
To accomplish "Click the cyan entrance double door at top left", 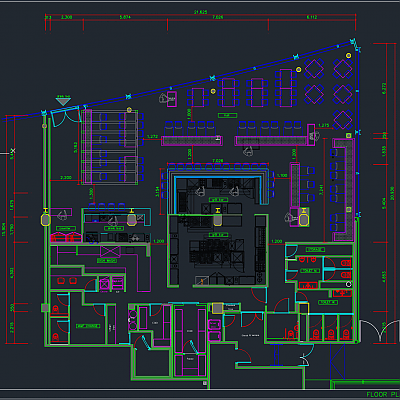I will pyautogui.click(x=66, y=116).
